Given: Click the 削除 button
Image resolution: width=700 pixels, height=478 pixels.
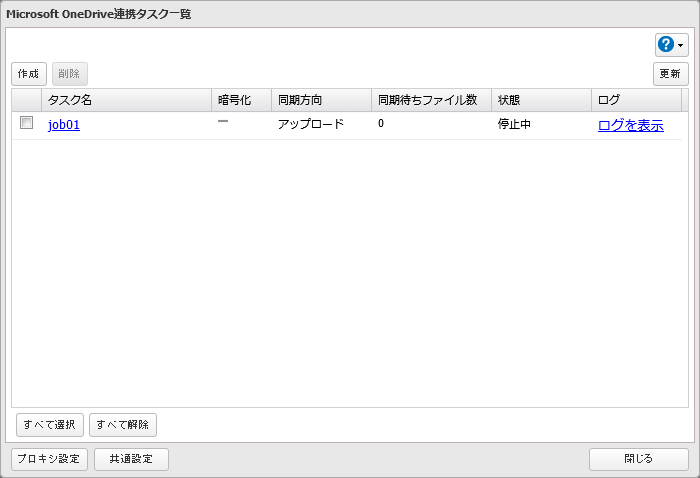Looking at the screenshot, I should click(70, 74).
